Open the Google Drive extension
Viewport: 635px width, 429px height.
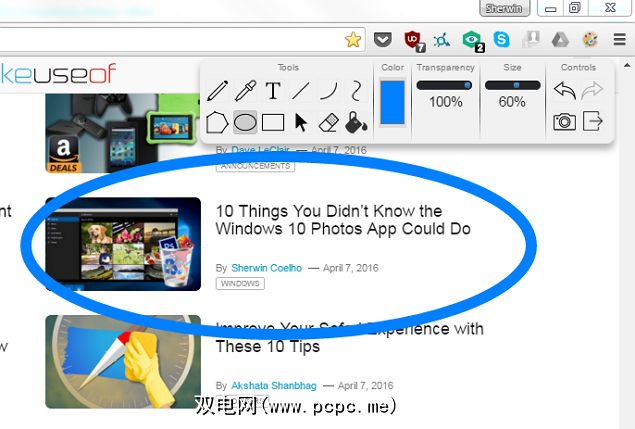tap(560, 40)
